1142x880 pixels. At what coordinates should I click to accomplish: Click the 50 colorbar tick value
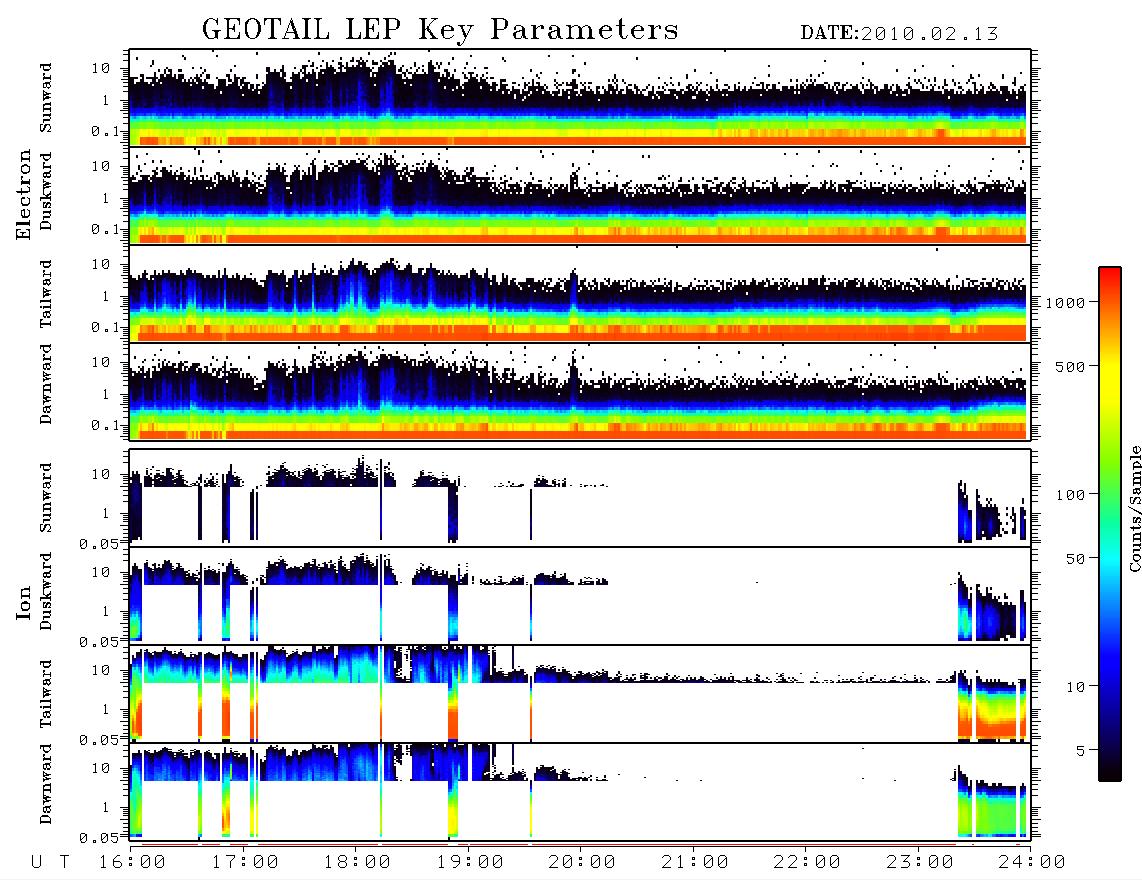coord(1075,559)
